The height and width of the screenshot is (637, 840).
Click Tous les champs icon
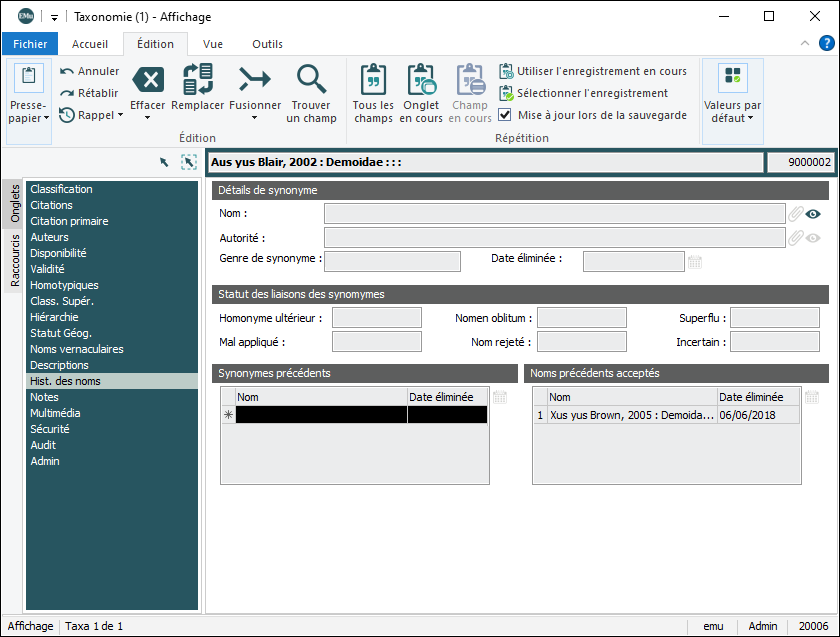[x=373, y=80]
